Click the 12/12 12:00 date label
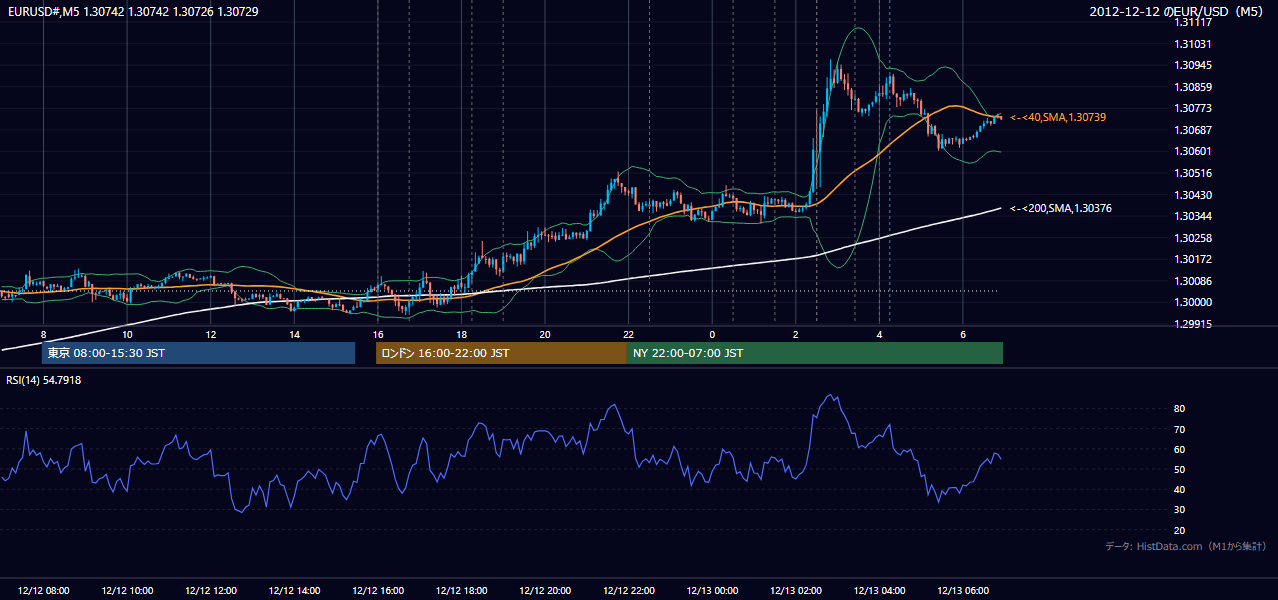 pyautogui.click(x=211, y=591)
